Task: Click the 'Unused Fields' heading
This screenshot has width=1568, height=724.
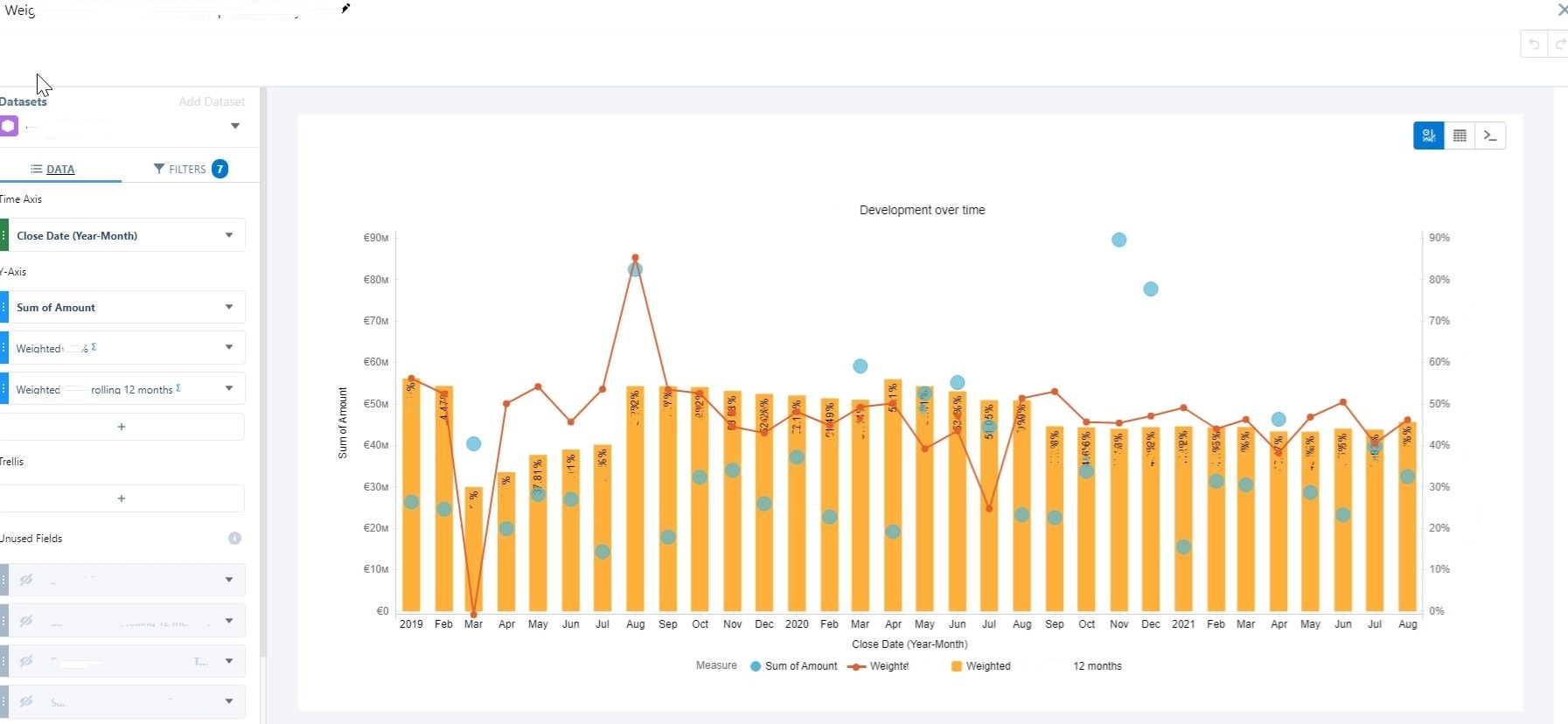Action: pos(31,539)
